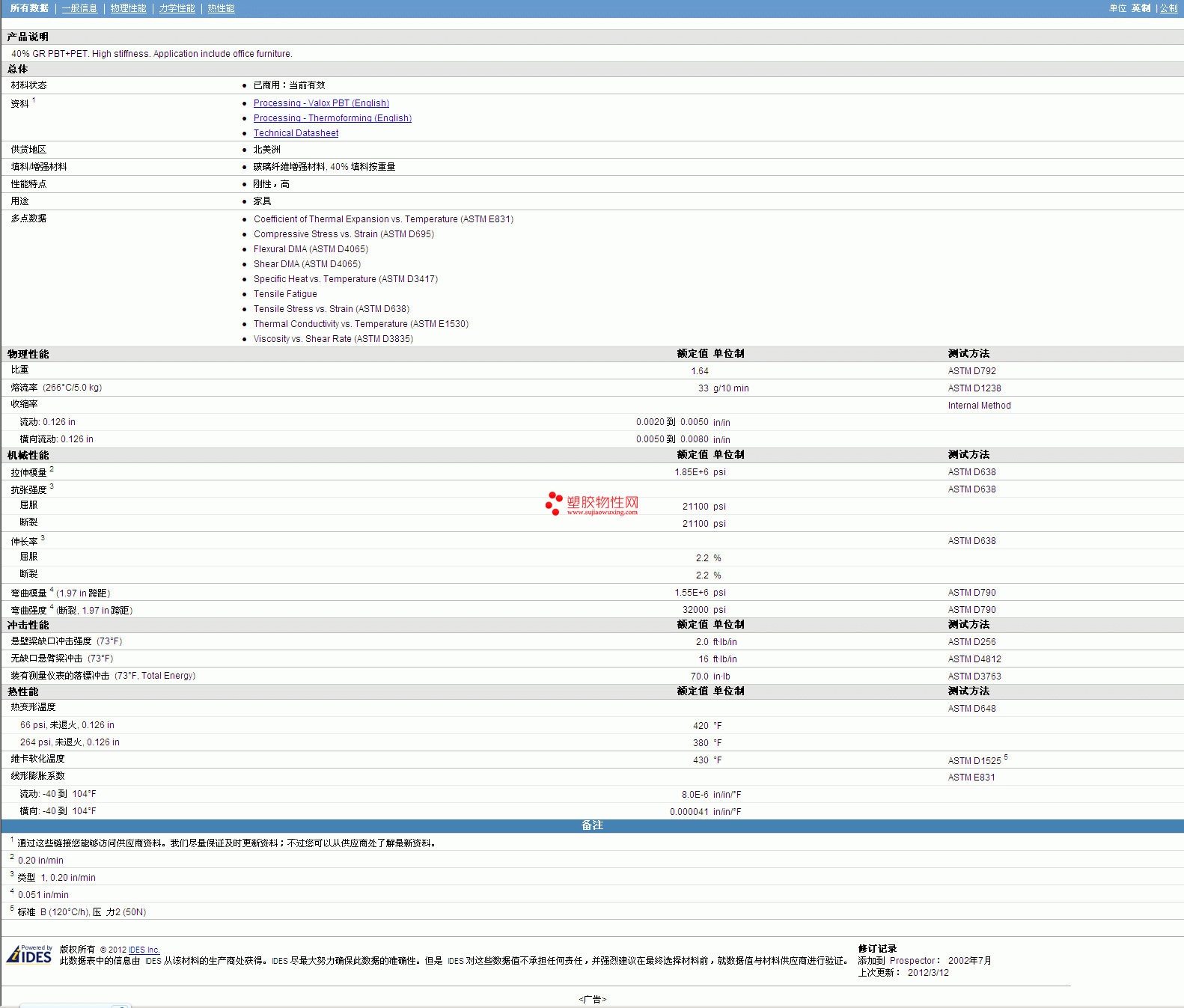This screenshot has width=1184, height=1008.
Task: Open Flexural DMA (ASTM D4065) entry
Action: pyautogui.click(x=311, y=249)
